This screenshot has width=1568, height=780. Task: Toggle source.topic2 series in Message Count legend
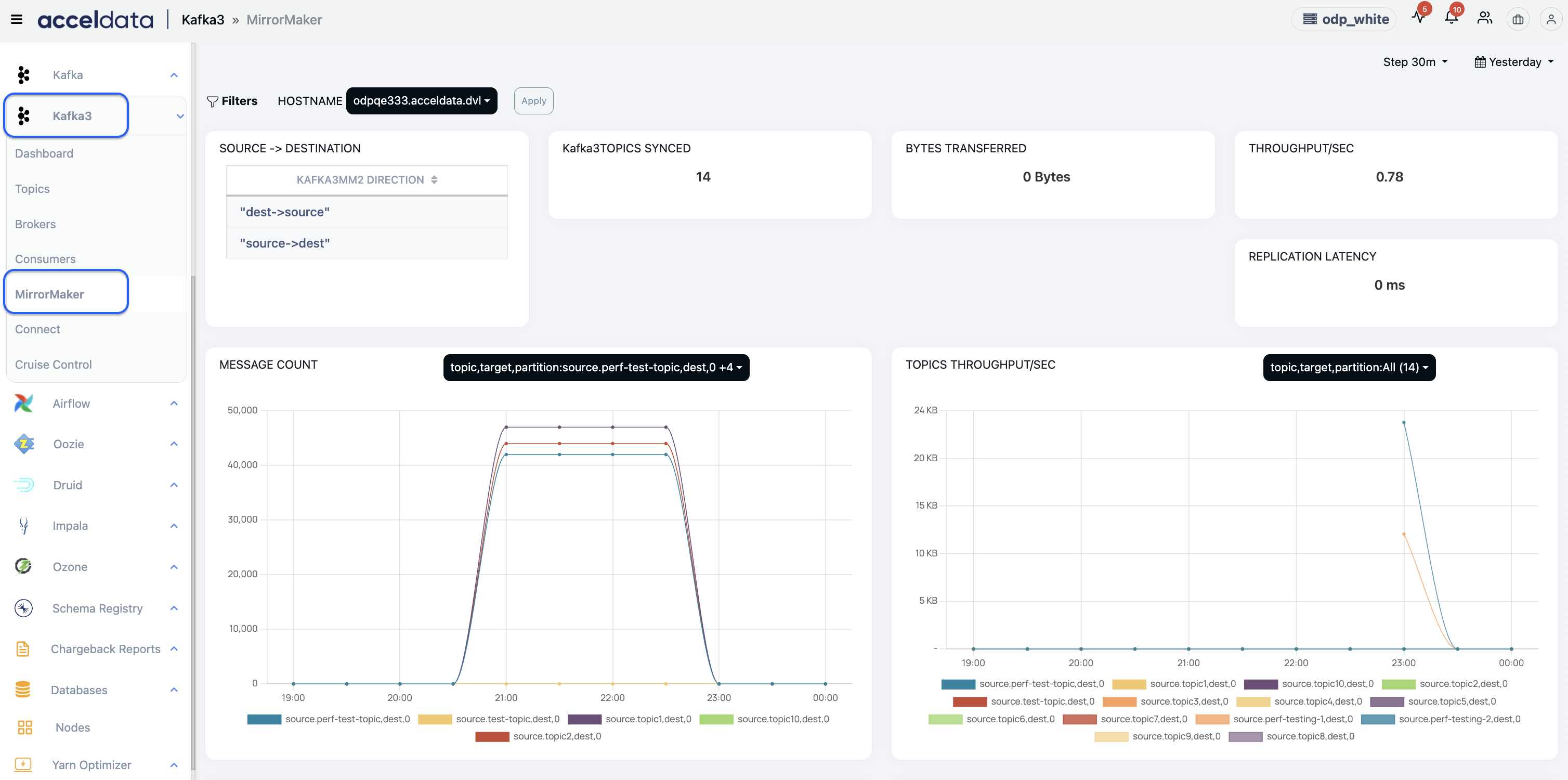click(x=538, y=736)
